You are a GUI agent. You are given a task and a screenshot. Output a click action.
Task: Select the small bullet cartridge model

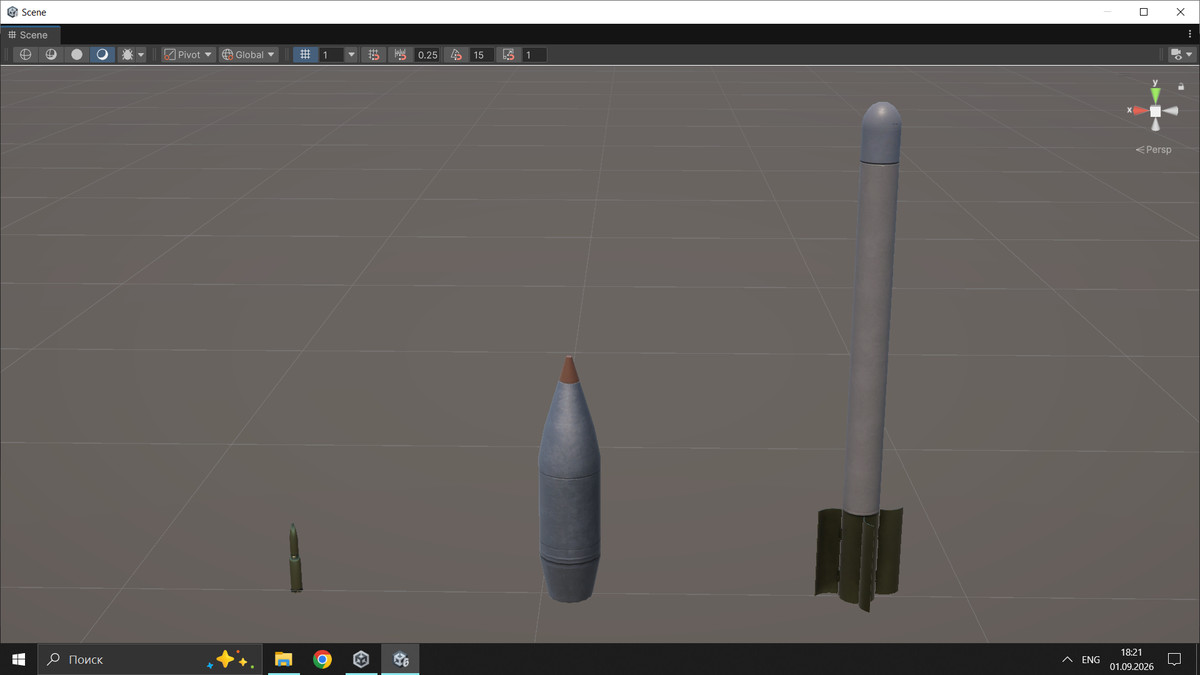click(295, 557)
